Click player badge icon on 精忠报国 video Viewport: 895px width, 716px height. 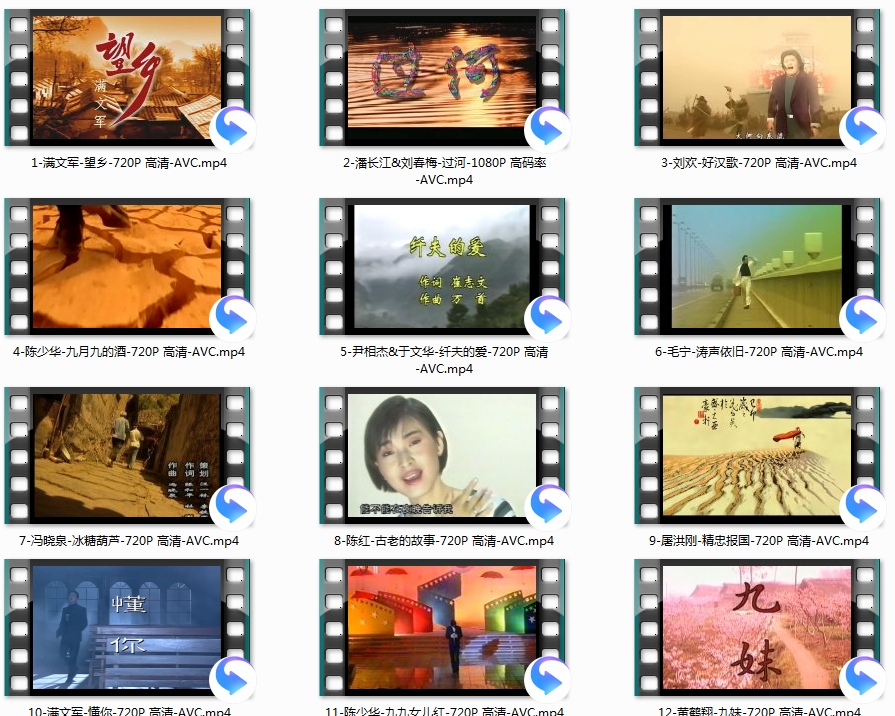(862, 506)
